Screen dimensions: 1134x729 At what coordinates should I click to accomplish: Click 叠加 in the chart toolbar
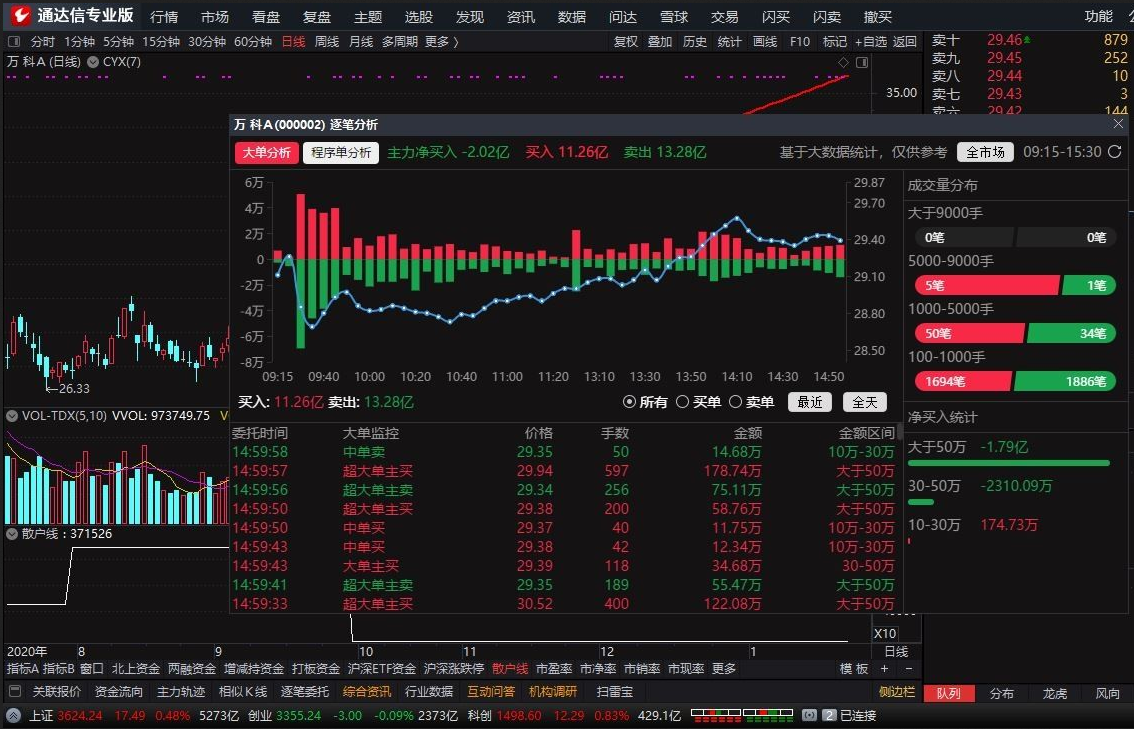pos(660,42)
